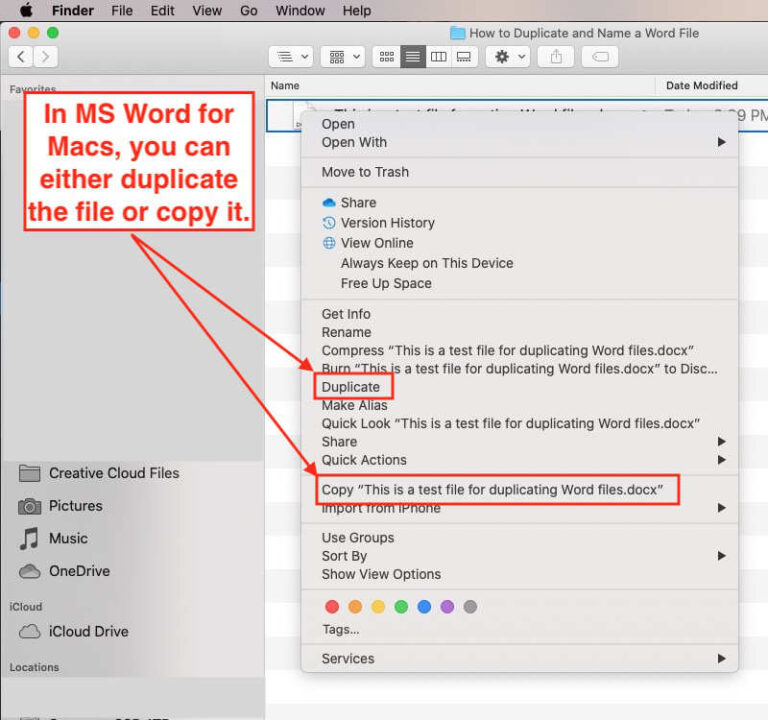The width and height of the screenshot is (768, 720).
Task: Click the Edit Tags toolbar button
Action: (x=601, y=57)
